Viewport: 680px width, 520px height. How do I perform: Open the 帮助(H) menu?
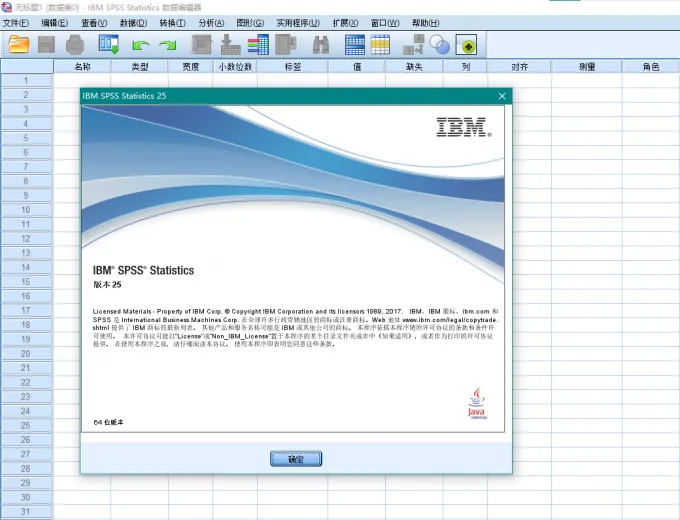(425, 23)
